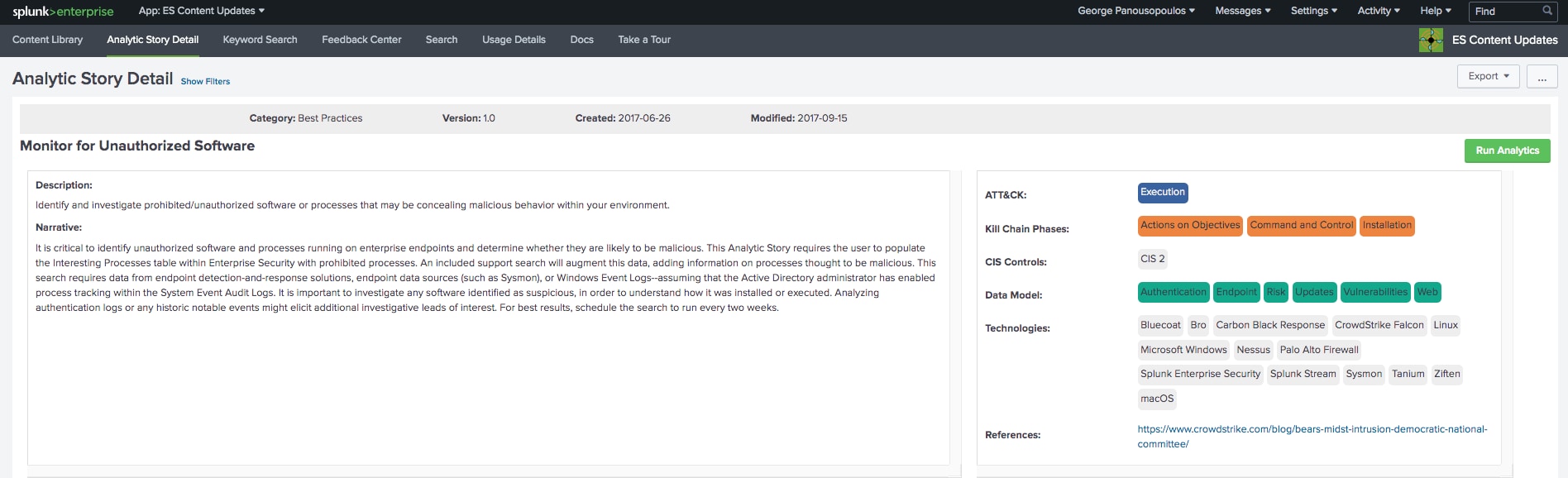Click the ellipsis more options button
1568x478 pixels.
coord(1542,76)
